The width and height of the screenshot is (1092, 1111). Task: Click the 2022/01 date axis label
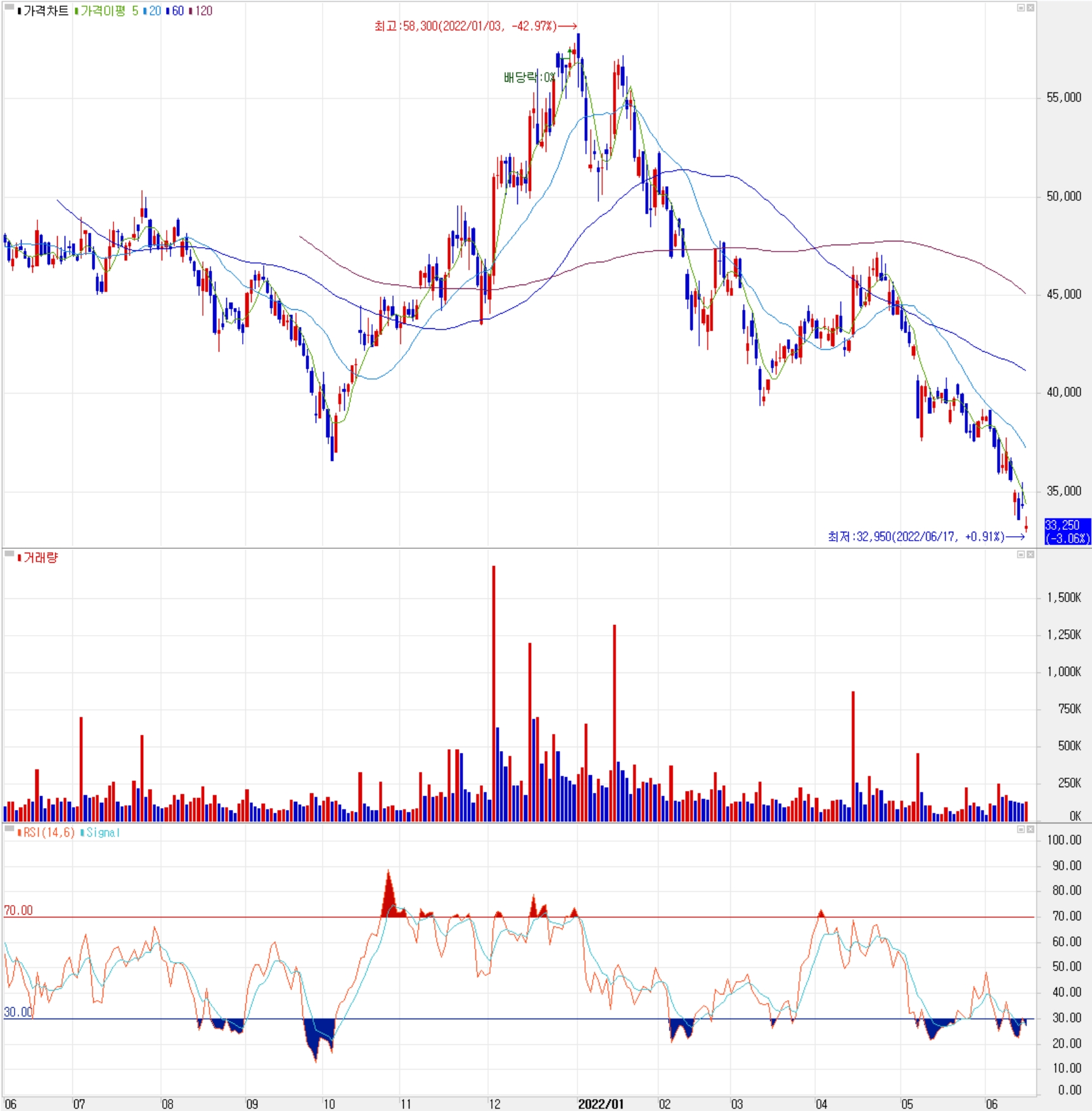point(601,1104)
